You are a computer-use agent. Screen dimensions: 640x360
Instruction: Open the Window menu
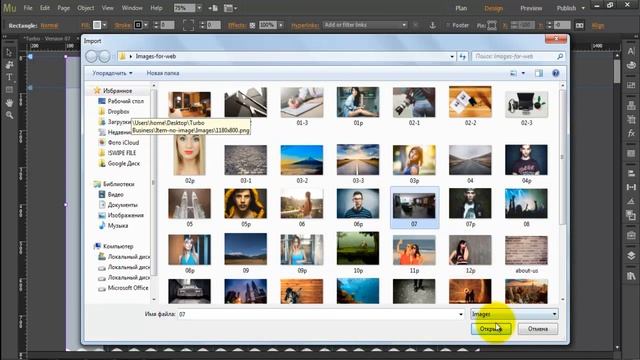click(132, 8)
